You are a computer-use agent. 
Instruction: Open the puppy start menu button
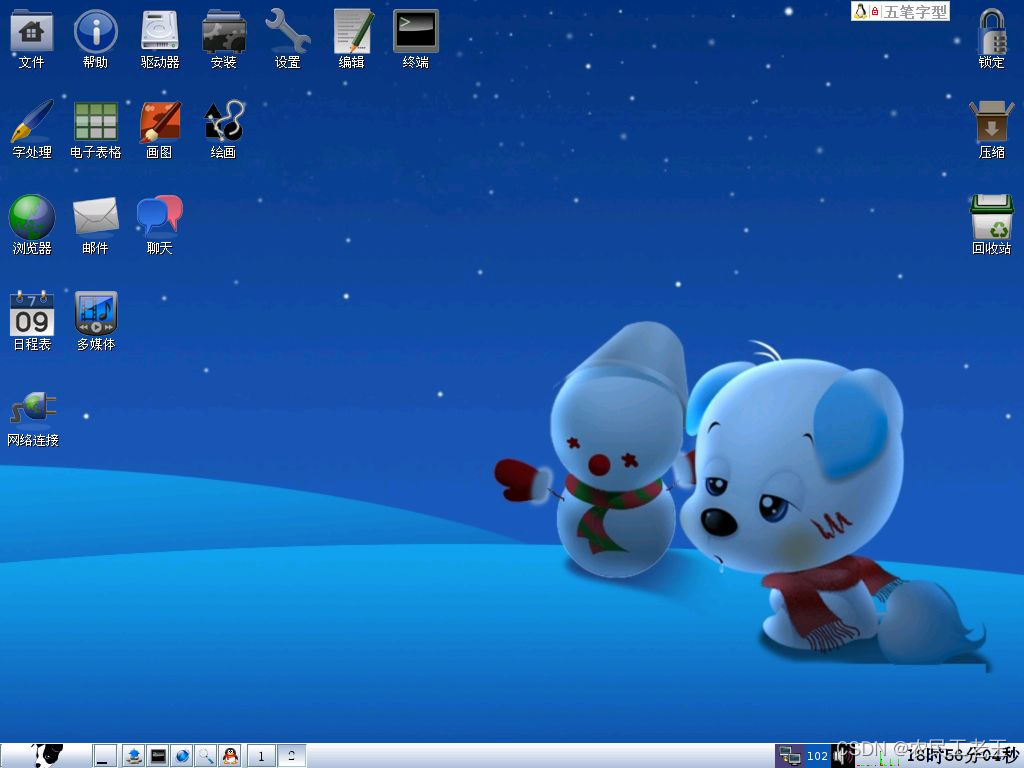click(47, 756)
